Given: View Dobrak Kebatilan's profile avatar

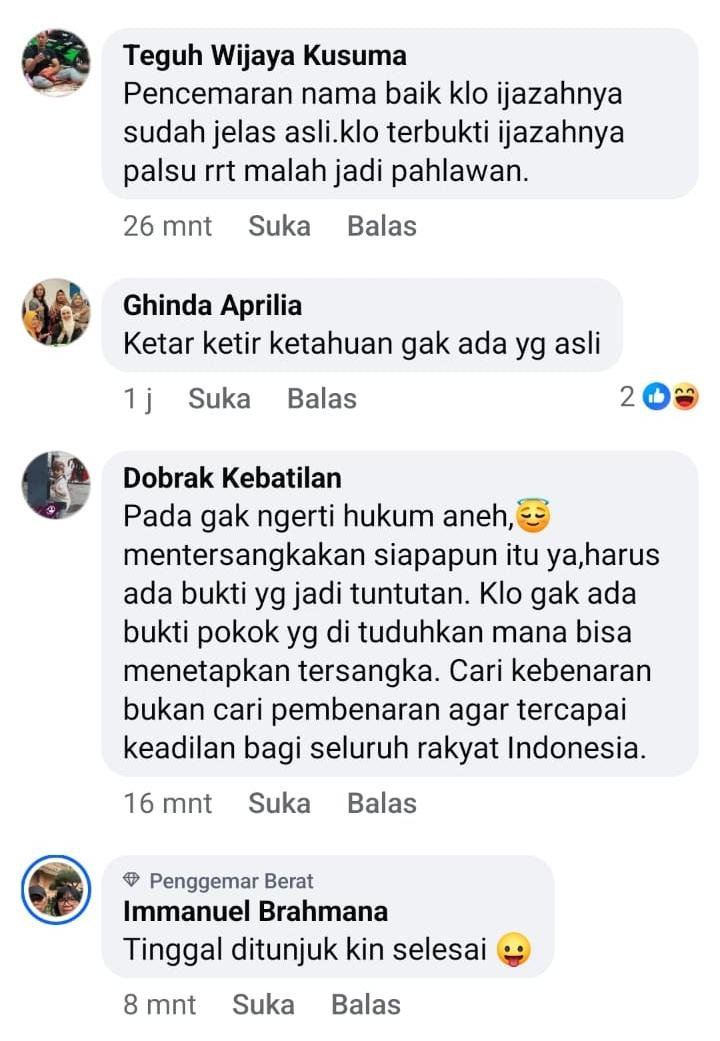Looking at the screenshot, I should [x=56, y=485].
